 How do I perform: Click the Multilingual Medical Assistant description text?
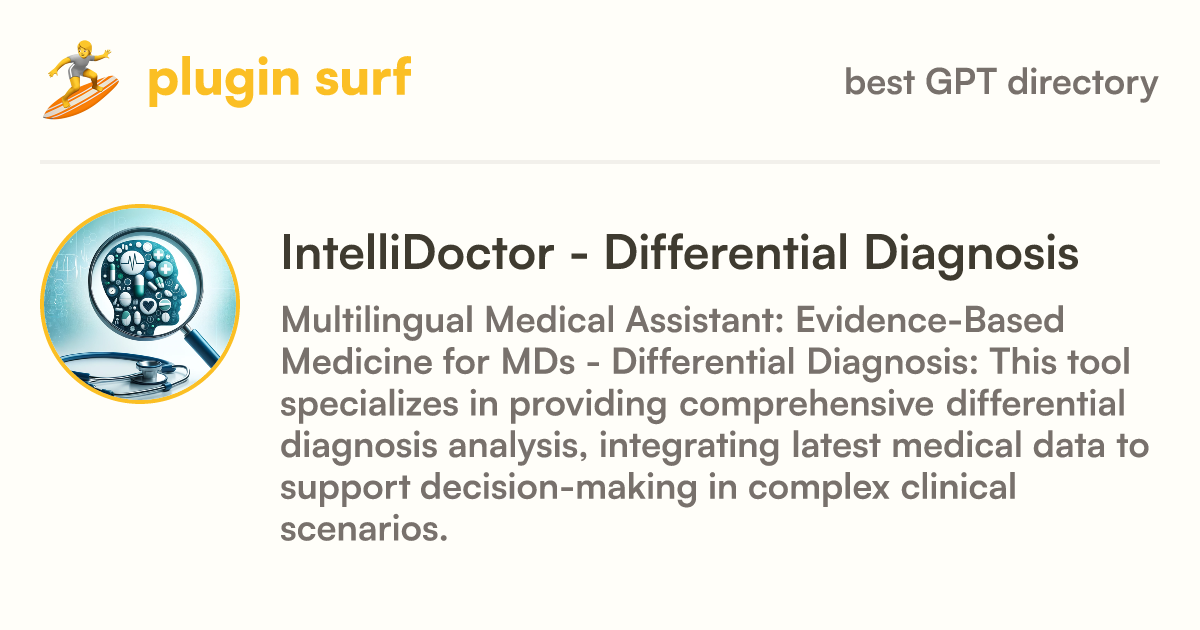click(x=717, y=425)
